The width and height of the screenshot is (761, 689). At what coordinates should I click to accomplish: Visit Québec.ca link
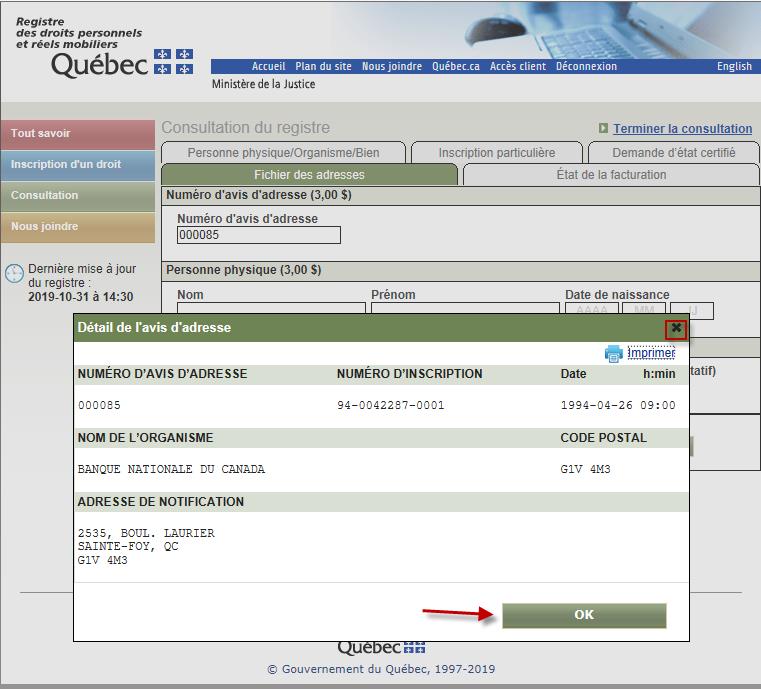(x=456, y=66)
